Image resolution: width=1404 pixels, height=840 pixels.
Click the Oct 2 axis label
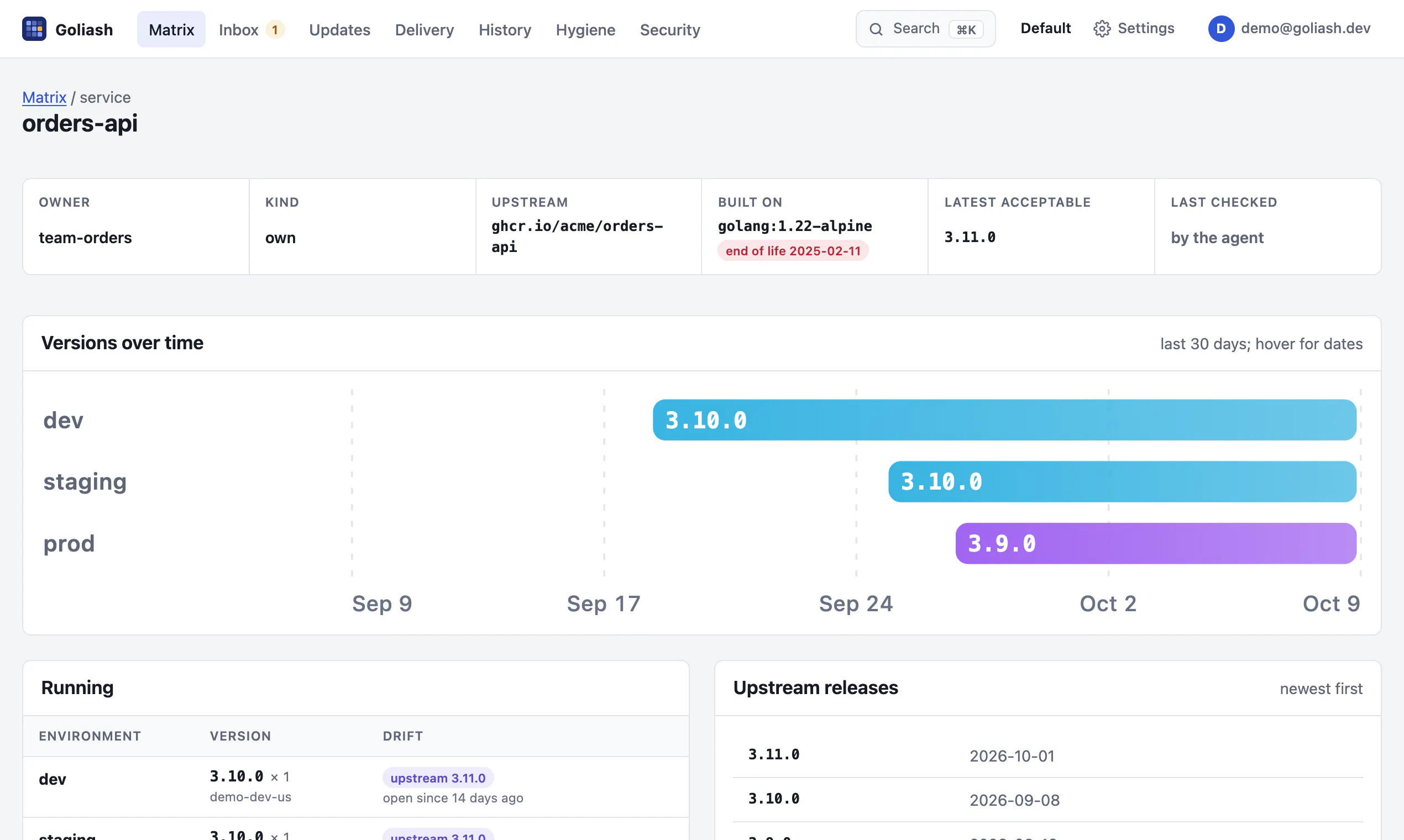point(1108,603)
